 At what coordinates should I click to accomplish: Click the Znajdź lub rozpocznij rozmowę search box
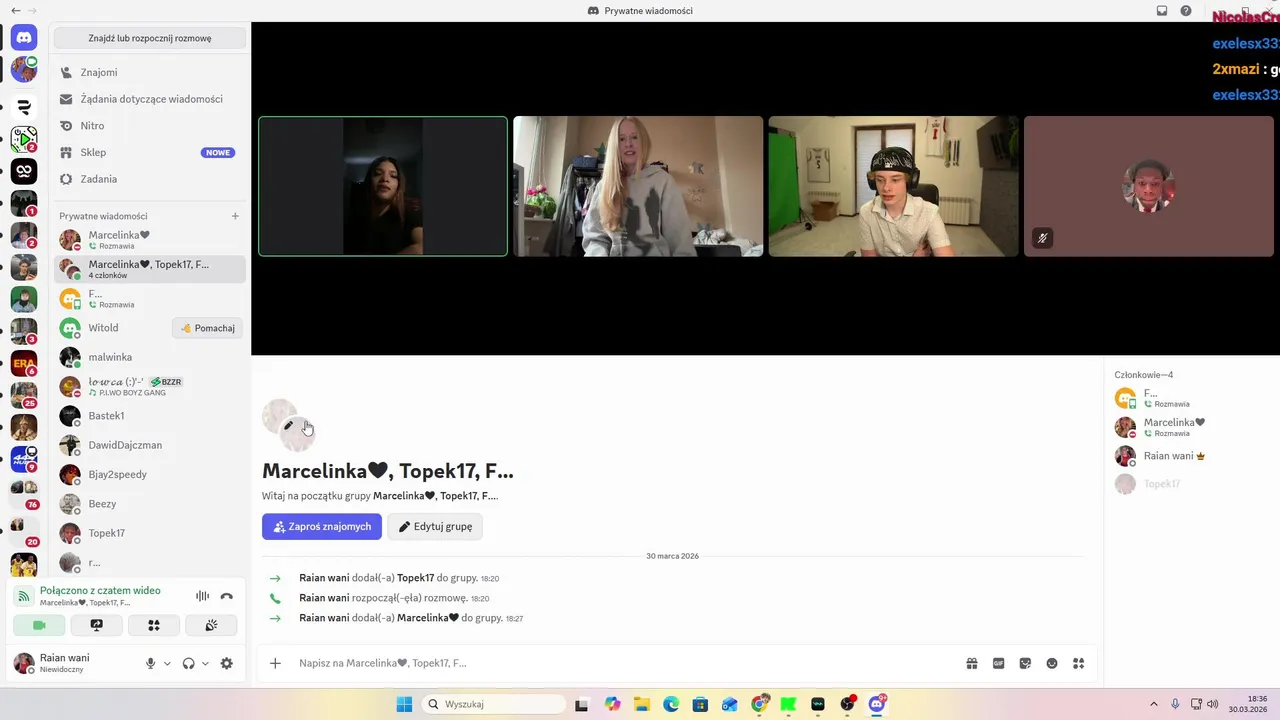[x=150, y=38]
